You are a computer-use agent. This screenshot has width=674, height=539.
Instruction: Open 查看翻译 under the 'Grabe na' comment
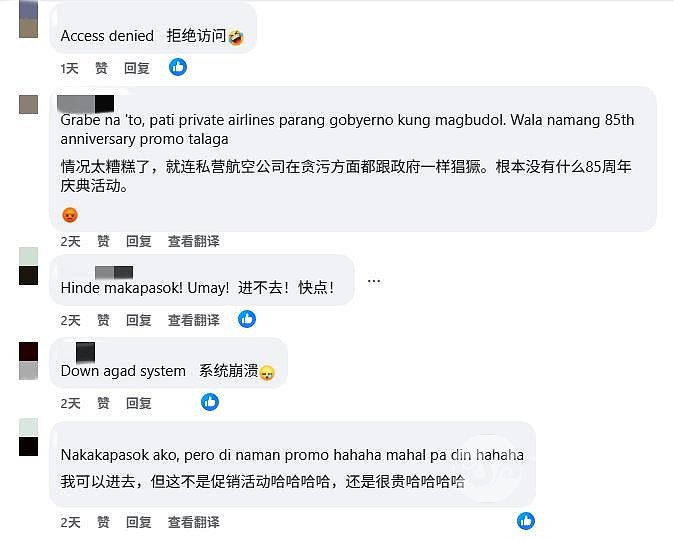[193, 241]
